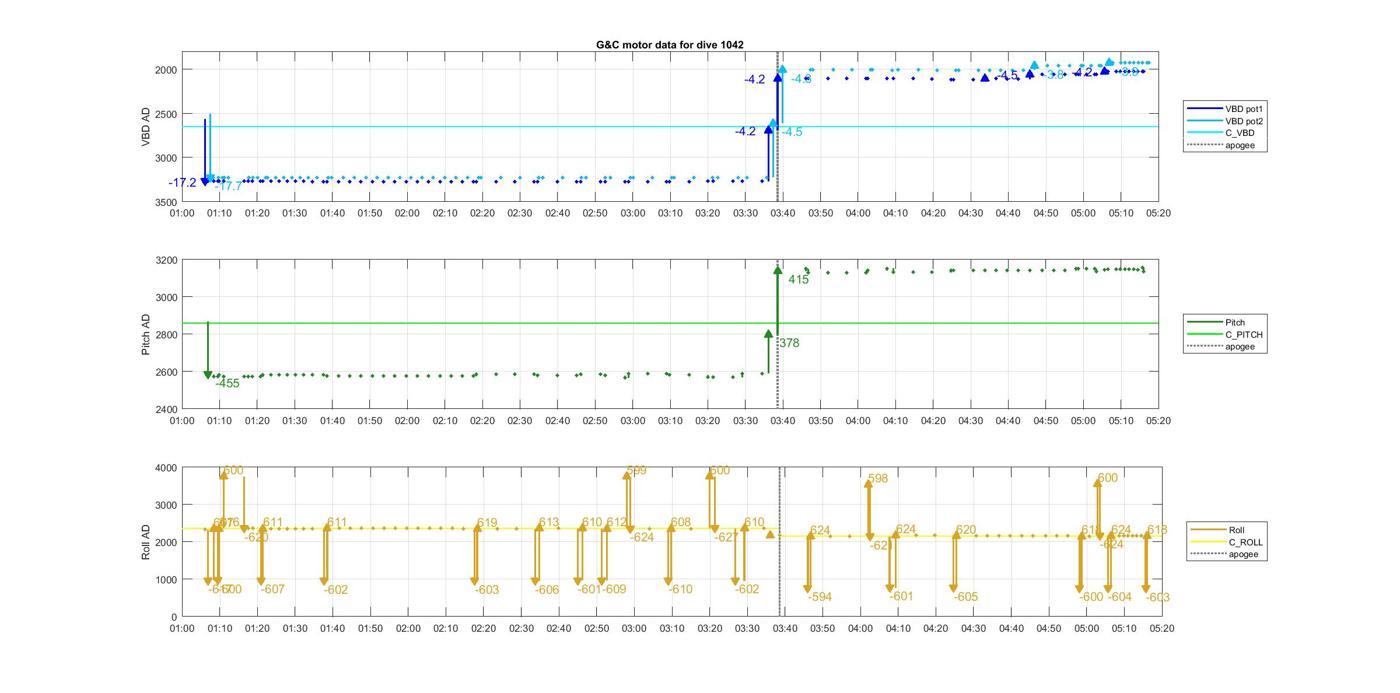Click the "620" label in the Roll plot
Screen dimensions: 1400x693
pos(966,530)
